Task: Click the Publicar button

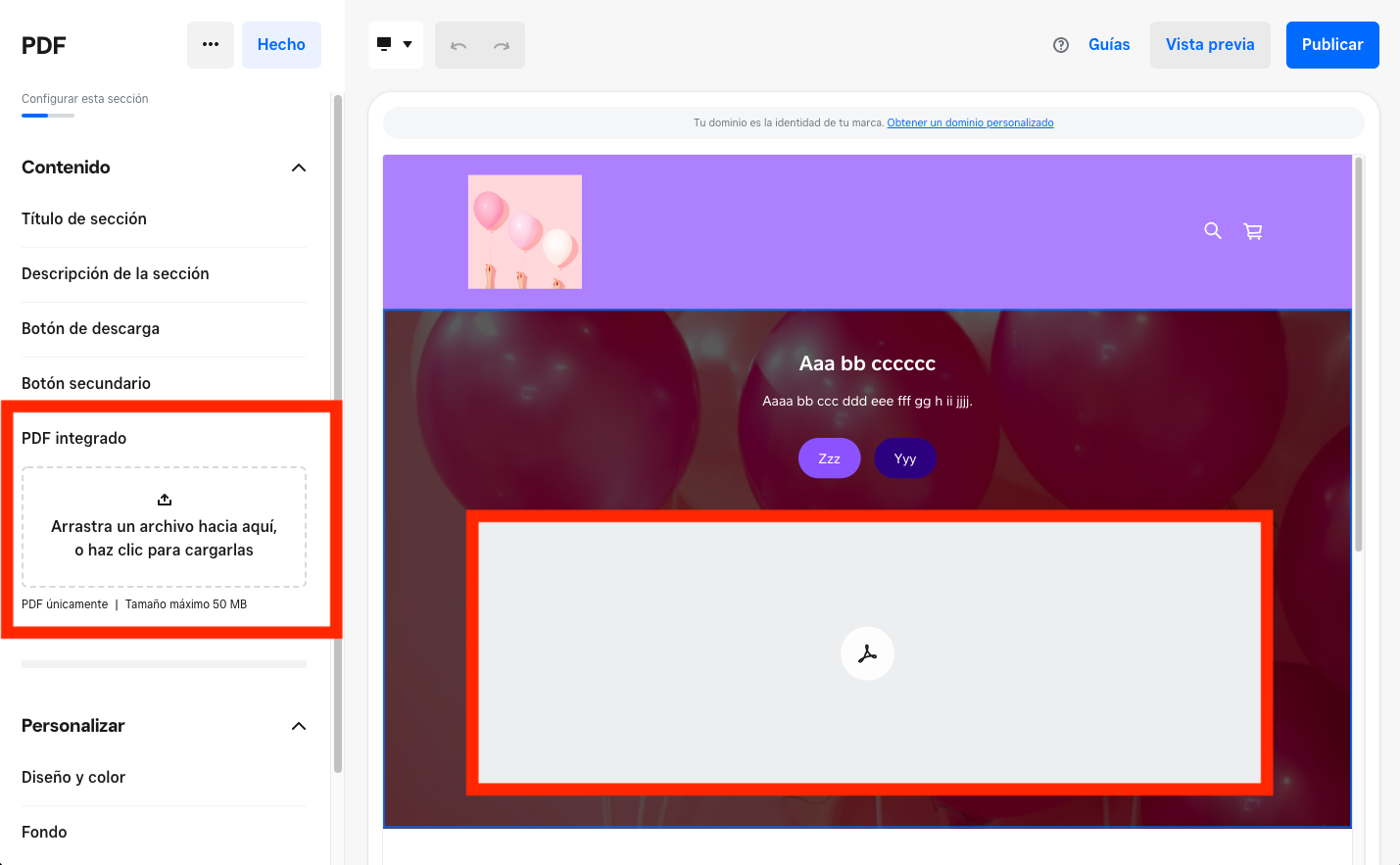Action: point(1332,45)
